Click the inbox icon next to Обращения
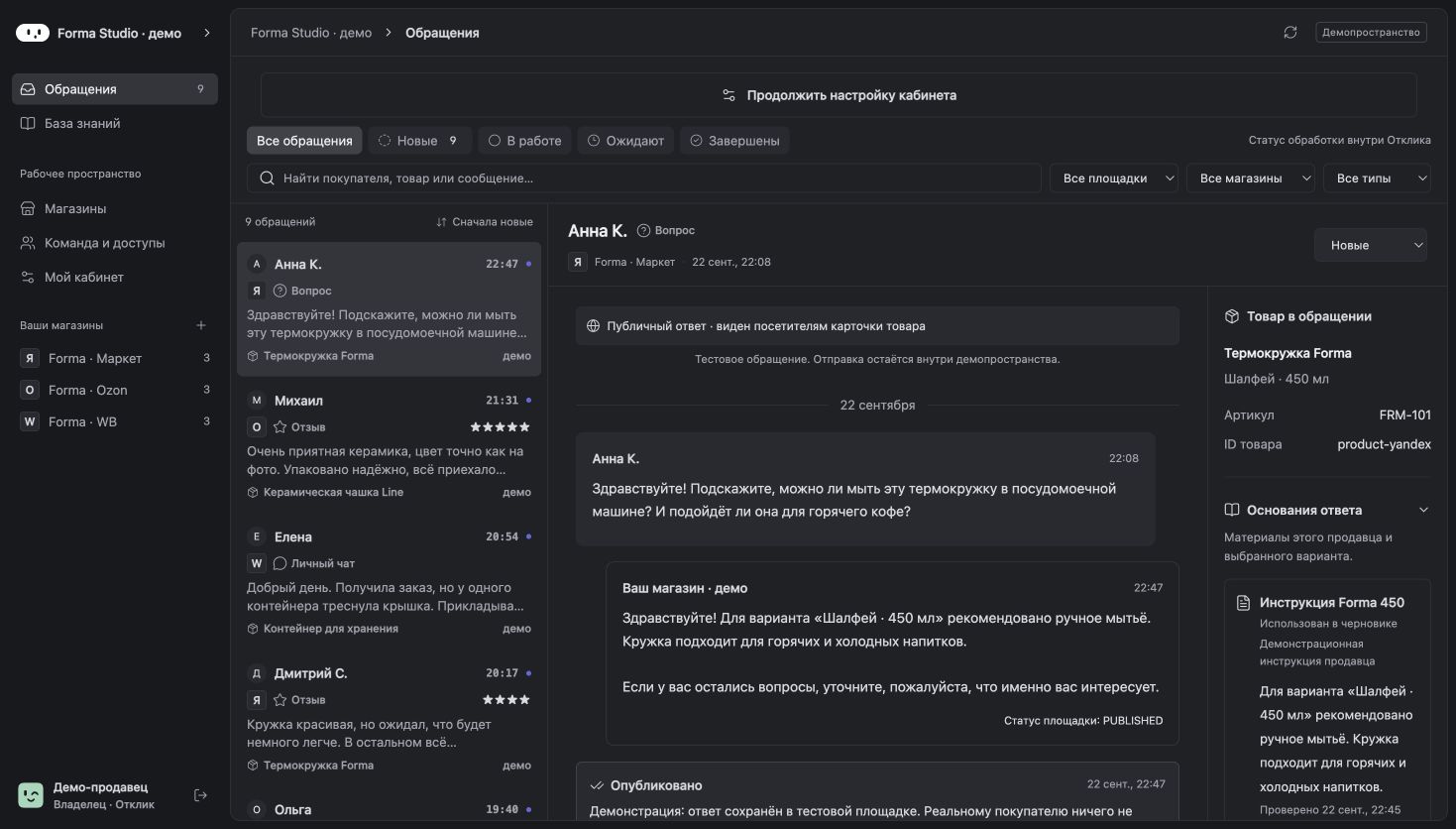 [29, 89]
